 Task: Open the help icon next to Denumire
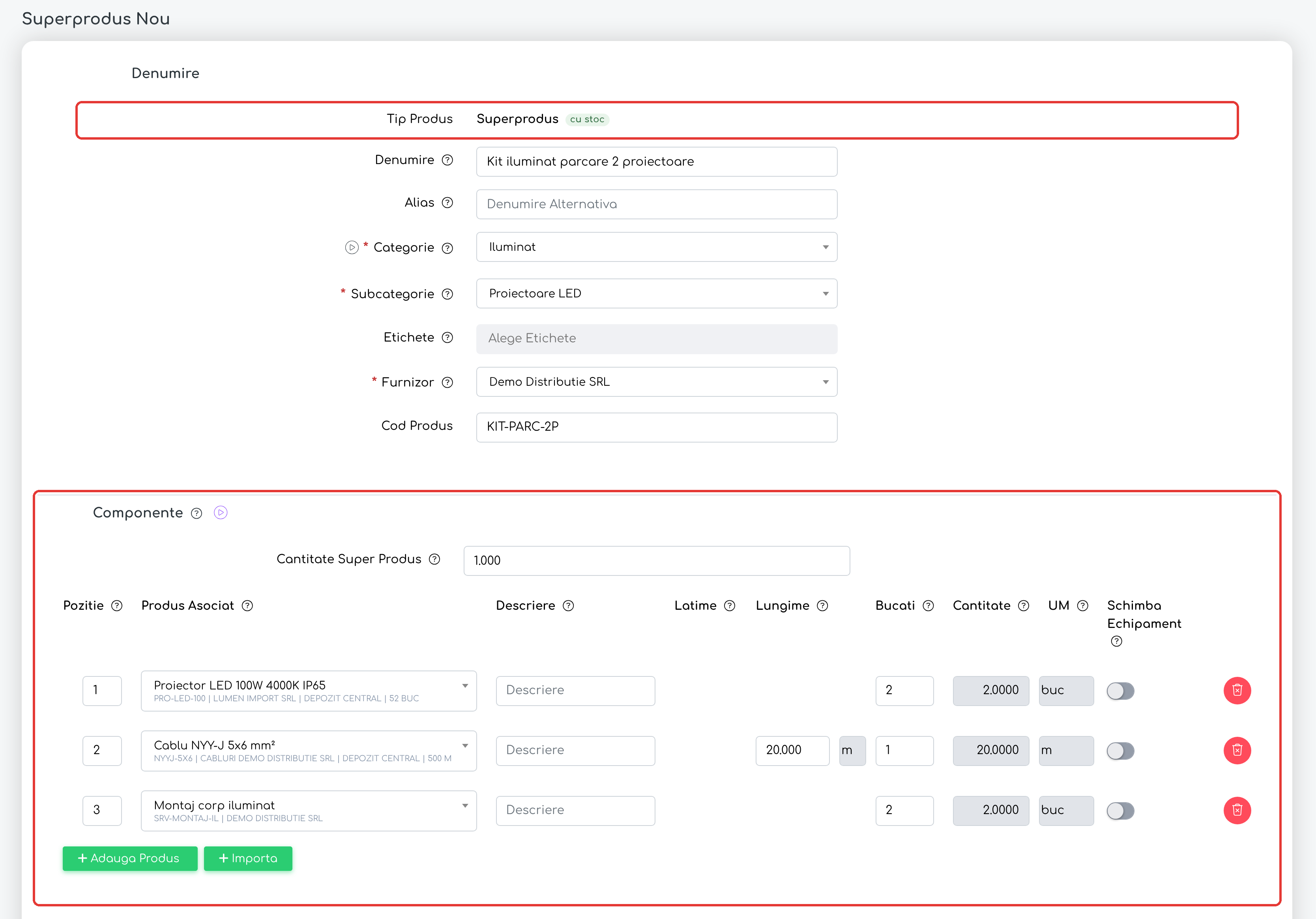pos(447,160)
